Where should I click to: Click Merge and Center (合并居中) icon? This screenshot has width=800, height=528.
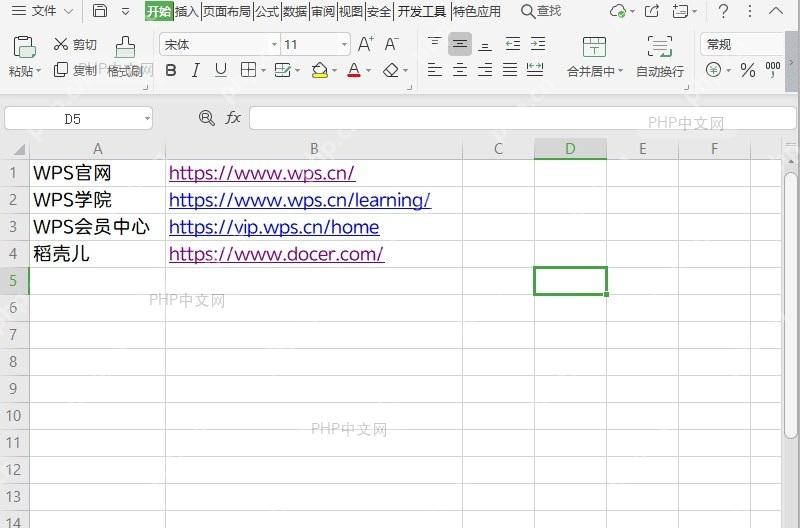coord(594,47)
